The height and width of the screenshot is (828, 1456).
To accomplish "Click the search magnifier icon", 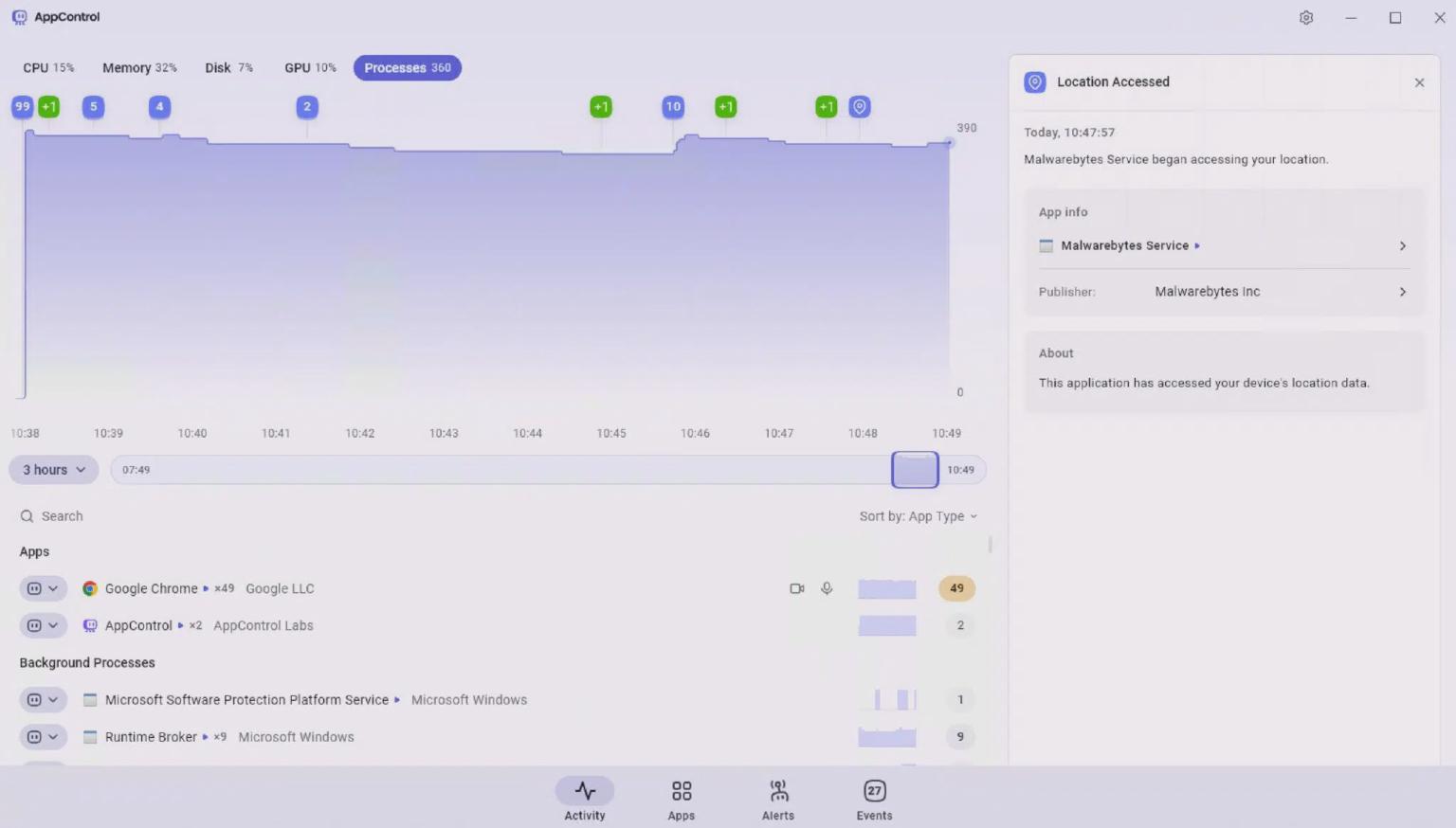I will point(27,516).
